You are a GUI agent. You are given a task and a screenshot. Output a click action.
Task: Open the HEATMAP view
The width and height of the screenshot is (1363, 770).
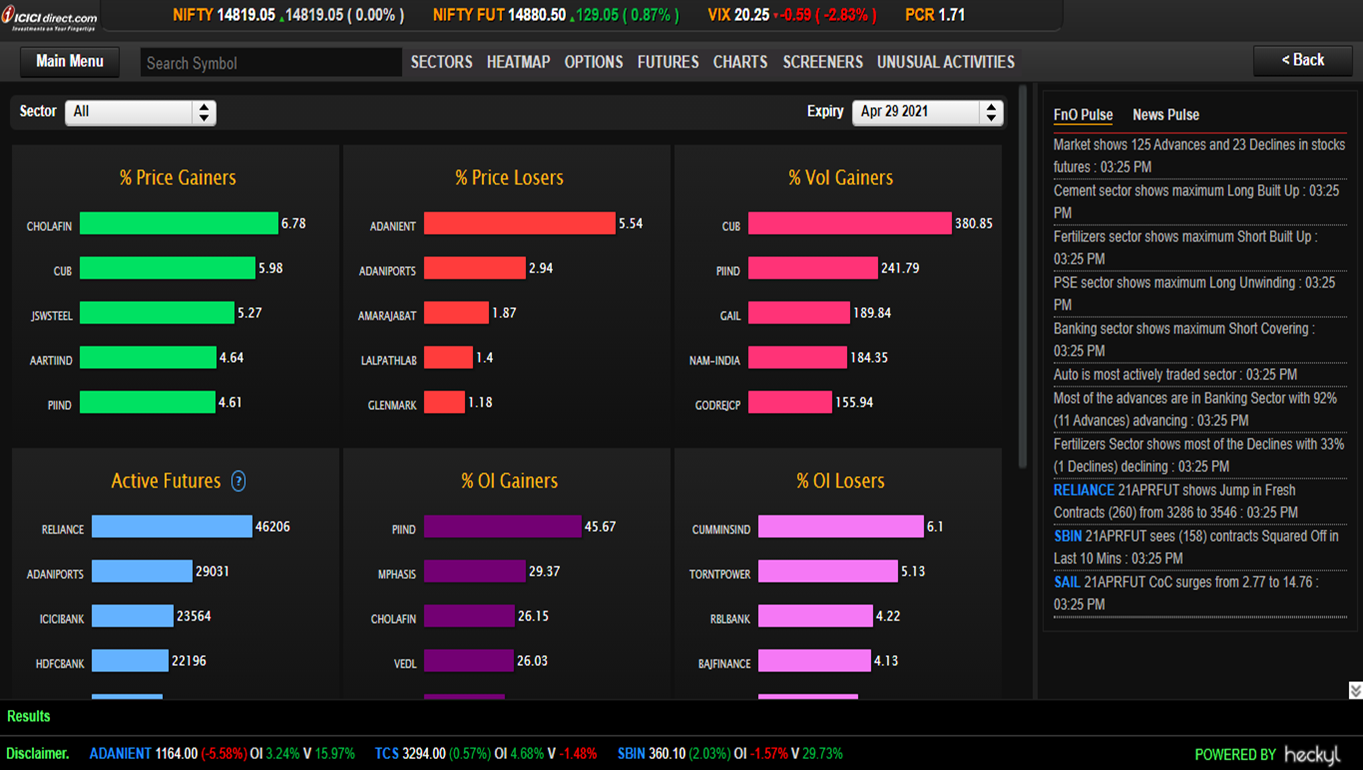518,62
